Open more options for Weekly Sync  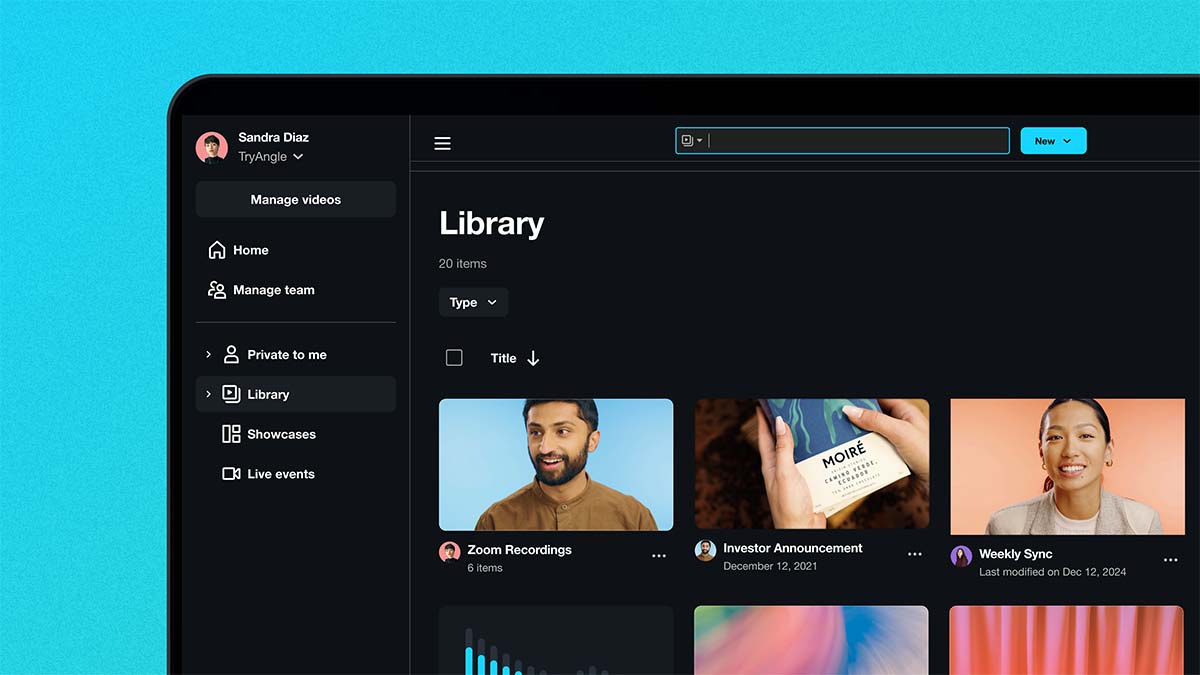coord(1171,560)
